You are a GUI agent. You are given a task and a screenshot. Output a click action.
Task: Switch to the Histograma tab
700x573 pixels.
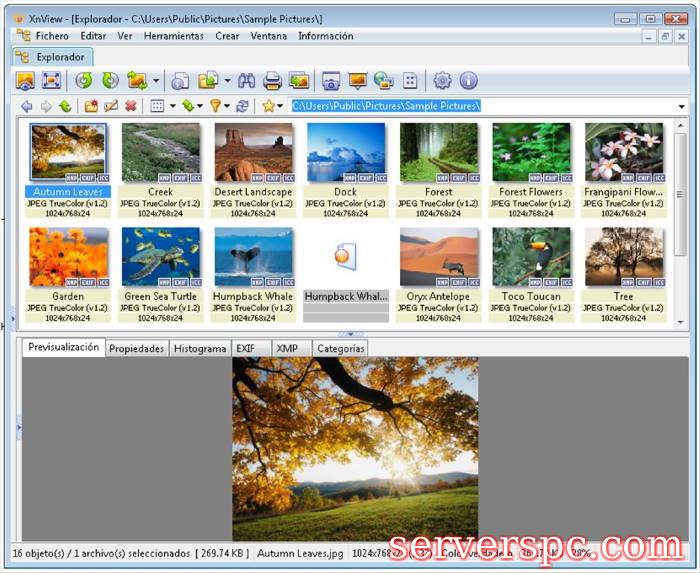[200, 349]
